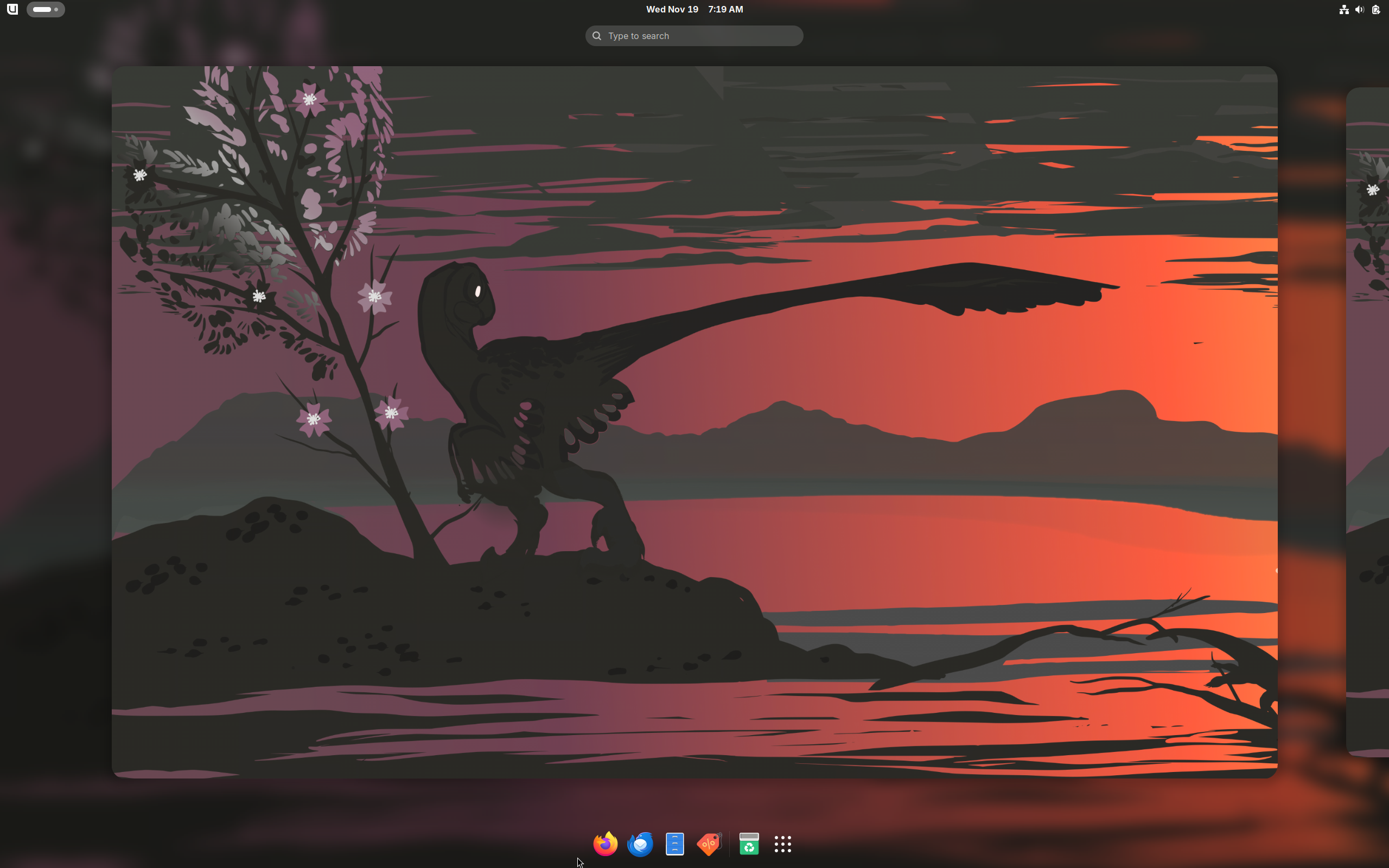This screenshot has height=868, width=1389.
Task: Select the main workspace thumbnail
Action: point(694,422)
